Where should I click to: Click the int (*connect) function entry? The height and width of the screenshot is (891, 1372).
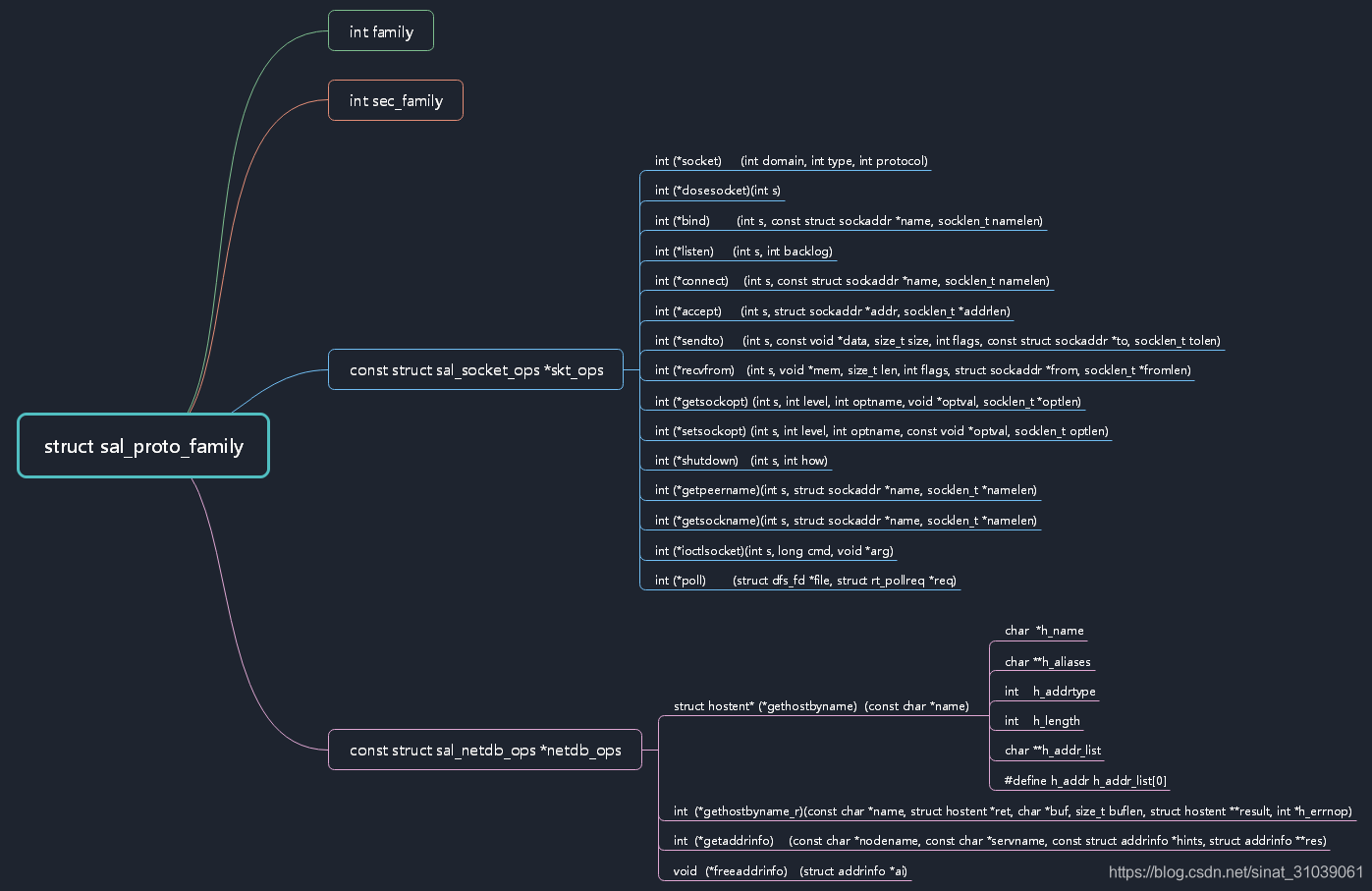[x=851, y=281]
